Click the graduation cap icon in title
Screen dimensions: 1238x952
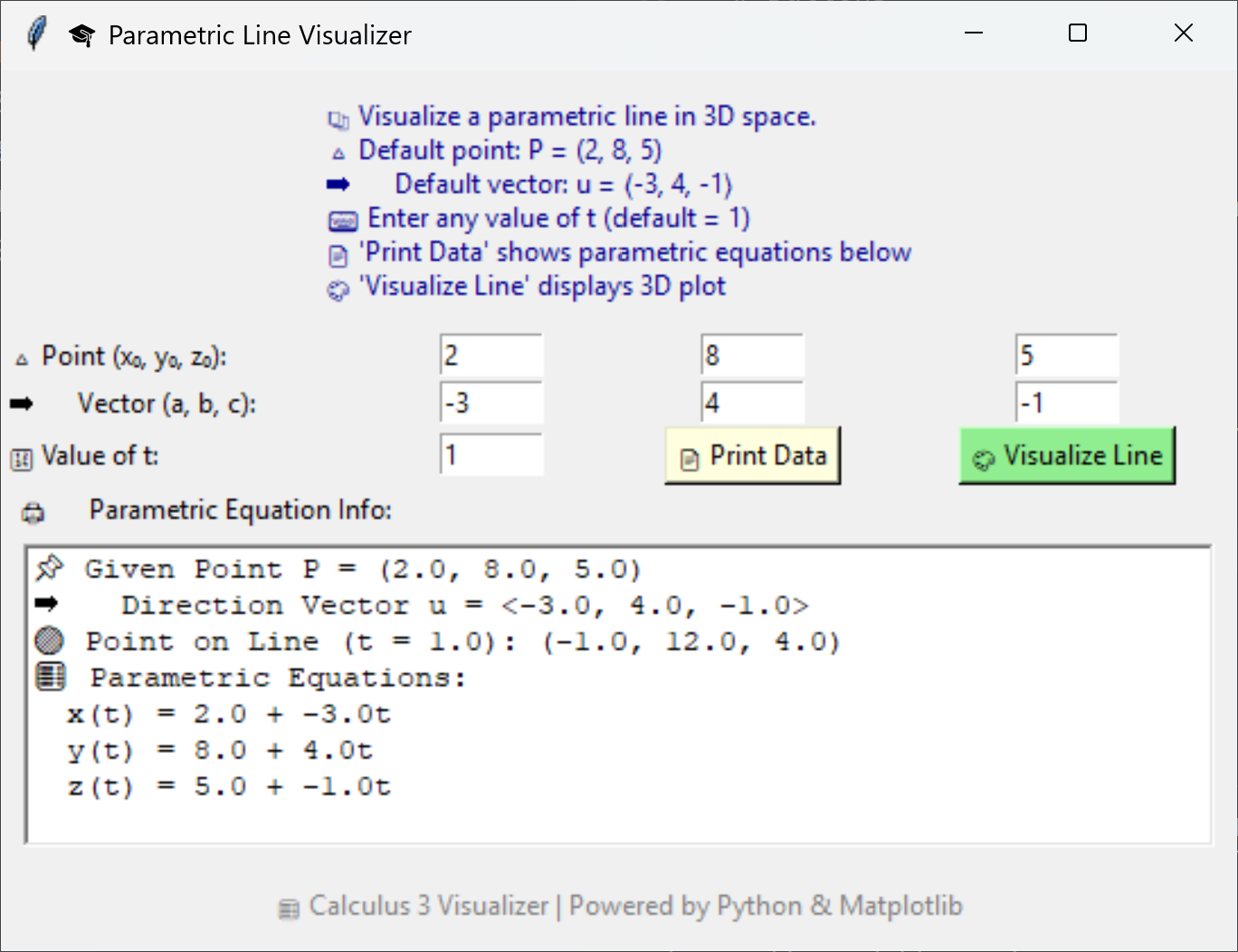pyautogui.click(x=81, y=35)
